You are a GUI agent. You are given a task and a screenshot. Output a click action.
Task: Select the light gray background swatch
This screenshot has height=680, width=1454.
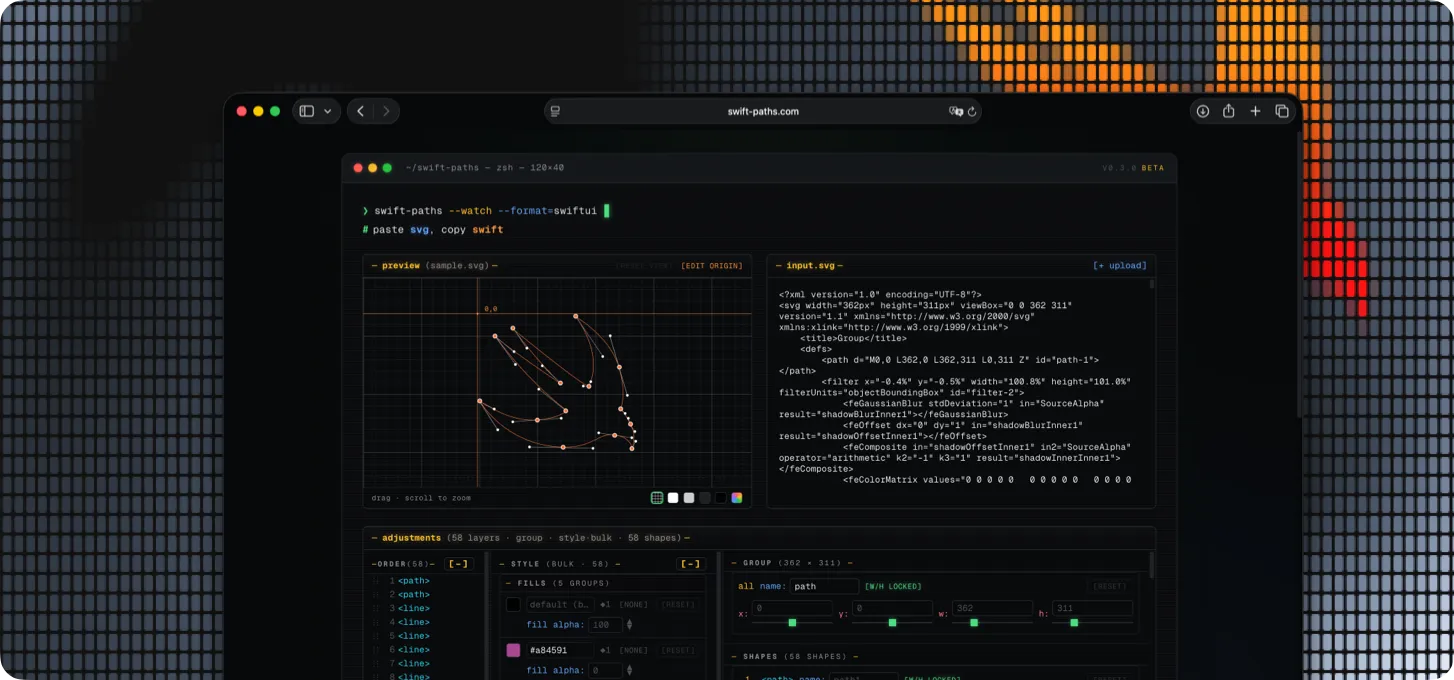point(689,498)
